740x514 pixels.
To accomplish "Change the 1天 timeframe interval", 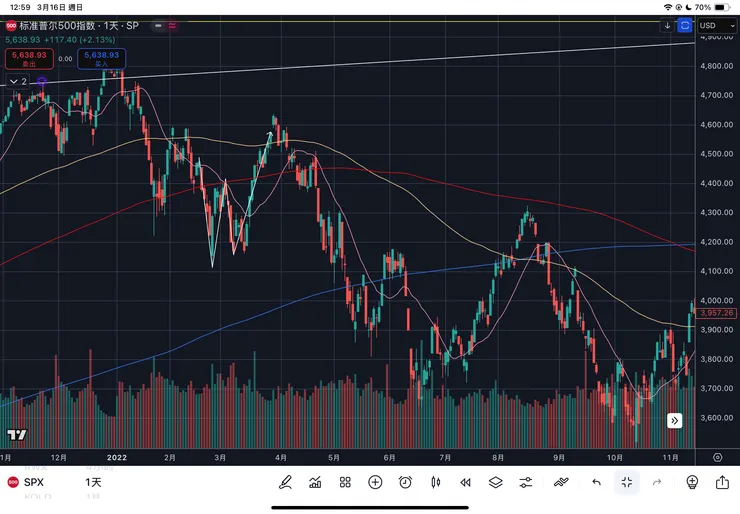I will coord(92,482).
